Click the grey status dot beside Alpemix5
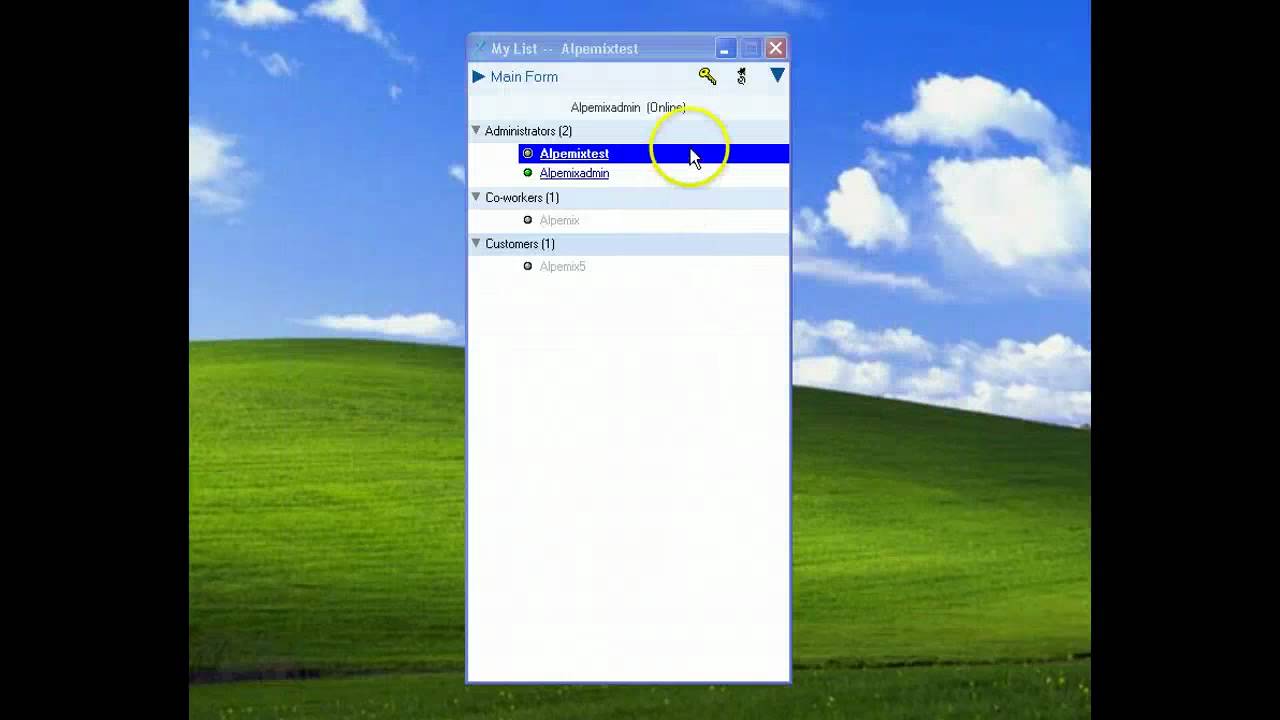The width and height of the screenshot is (1280, 720). tap(528, 266)
